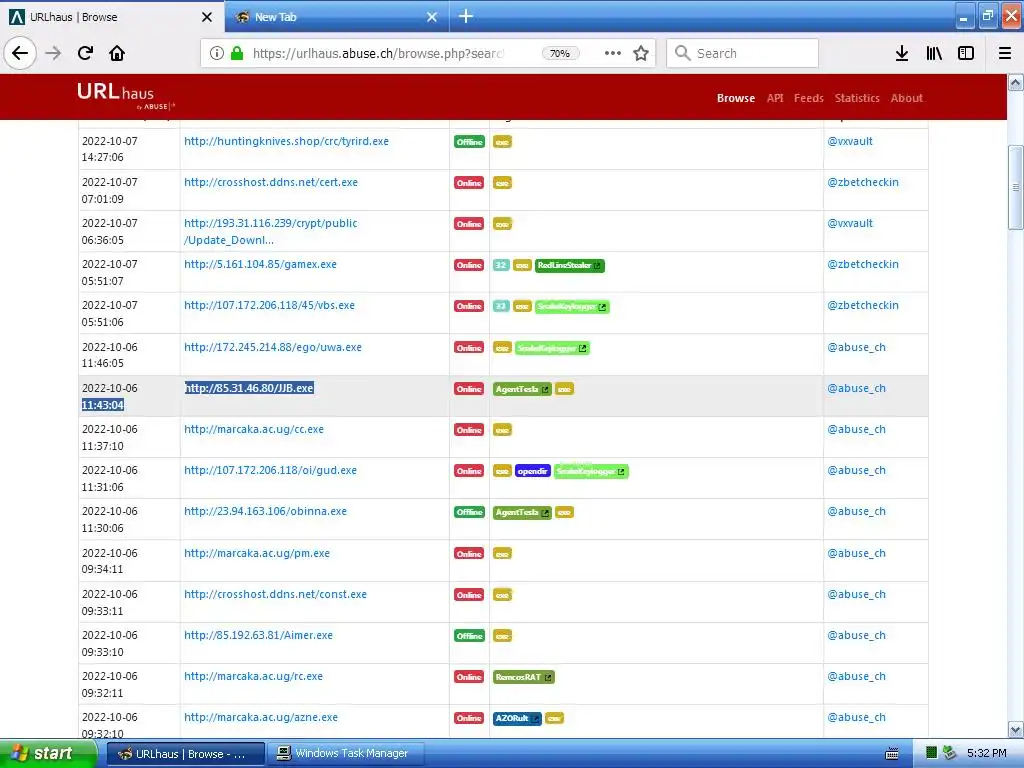
Task: Open marcaka.ac.ug/azne.exe link
Action: [261, 717]
